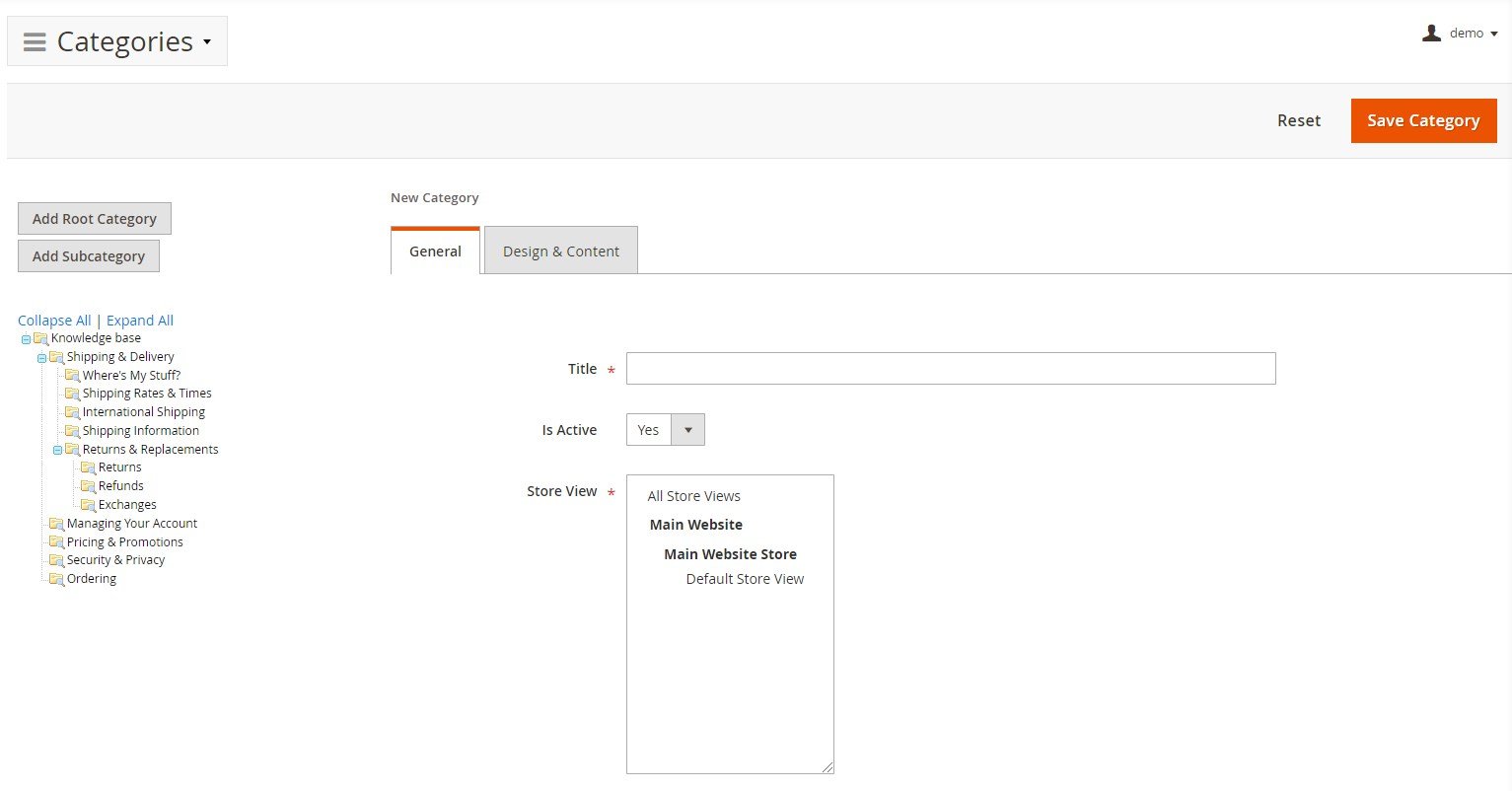Click the Shipping Information folder icon
The height and width of the screenshot is (791, 1512).
coord(72,431)
